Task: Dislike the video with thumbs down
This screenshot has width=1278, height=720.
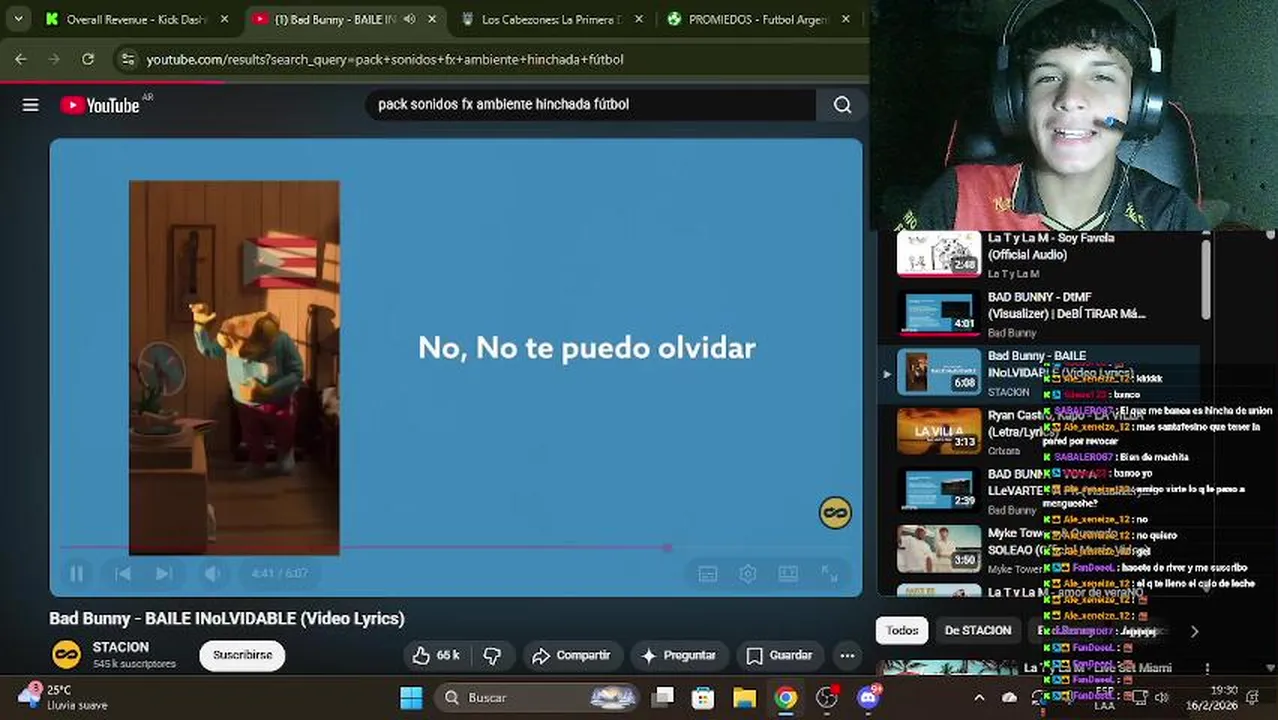Action: point(492,655)
